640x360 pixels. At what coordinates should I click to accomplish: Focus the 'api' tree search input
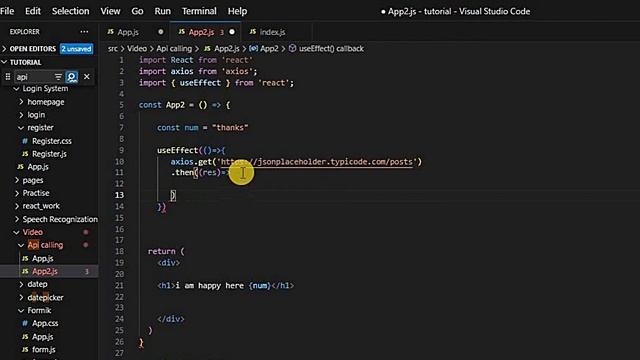[33, 77]
